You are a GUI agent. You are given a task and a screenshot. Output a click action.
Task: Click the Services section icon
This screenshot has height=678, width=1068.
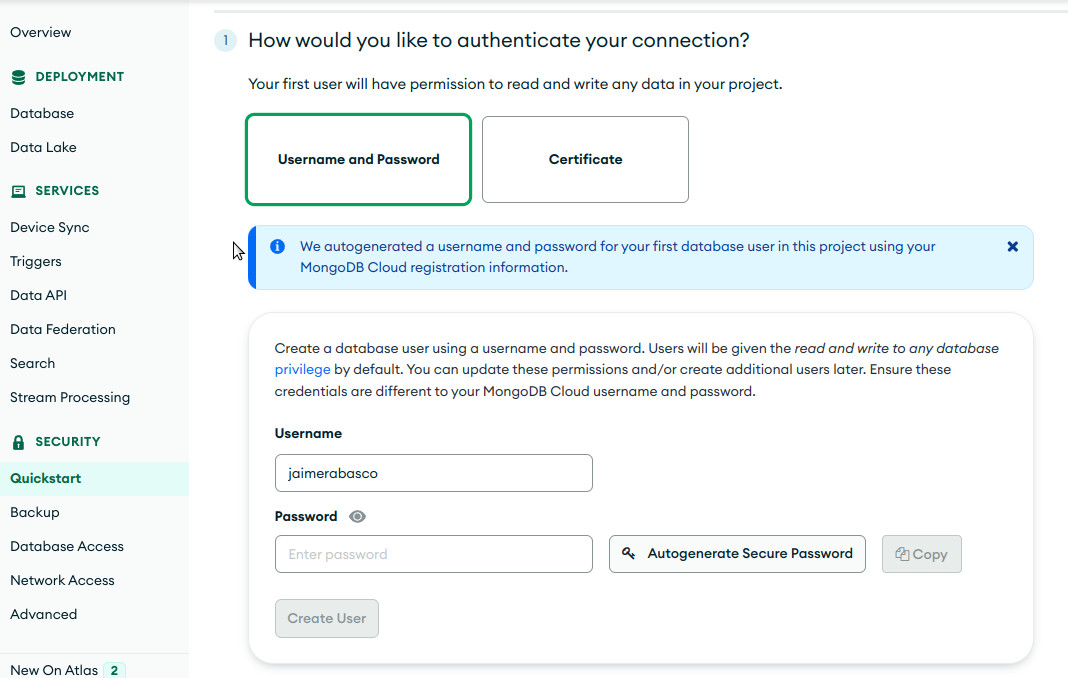18,191
